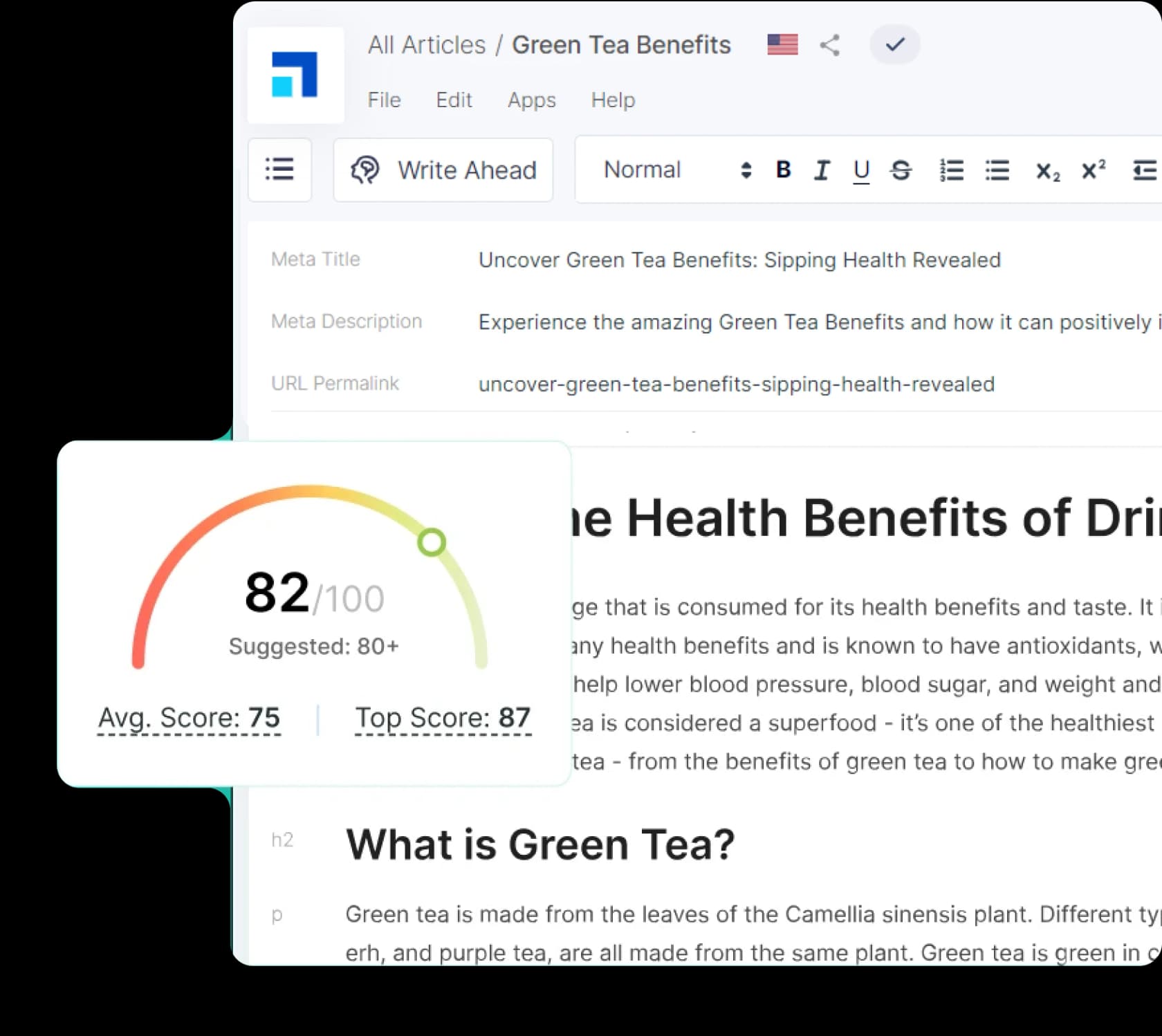
Task: Click the Meta Title label
Action: pyautogui.click(x=315, y=259)
